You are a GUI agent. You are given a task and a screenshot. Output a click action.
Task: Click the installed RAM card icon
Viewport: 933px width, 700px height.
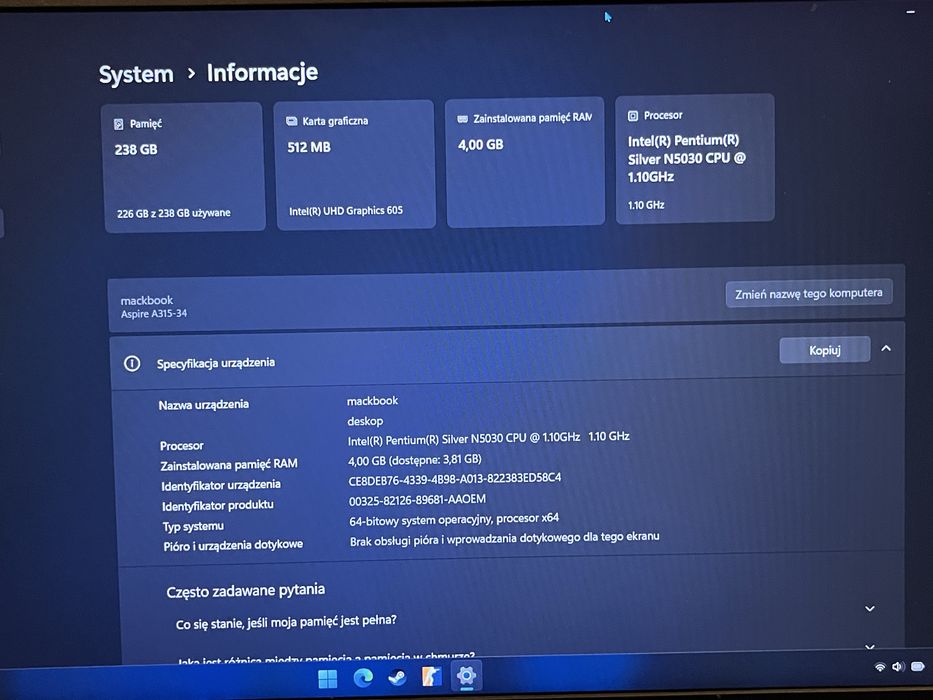tap(462, 119)
